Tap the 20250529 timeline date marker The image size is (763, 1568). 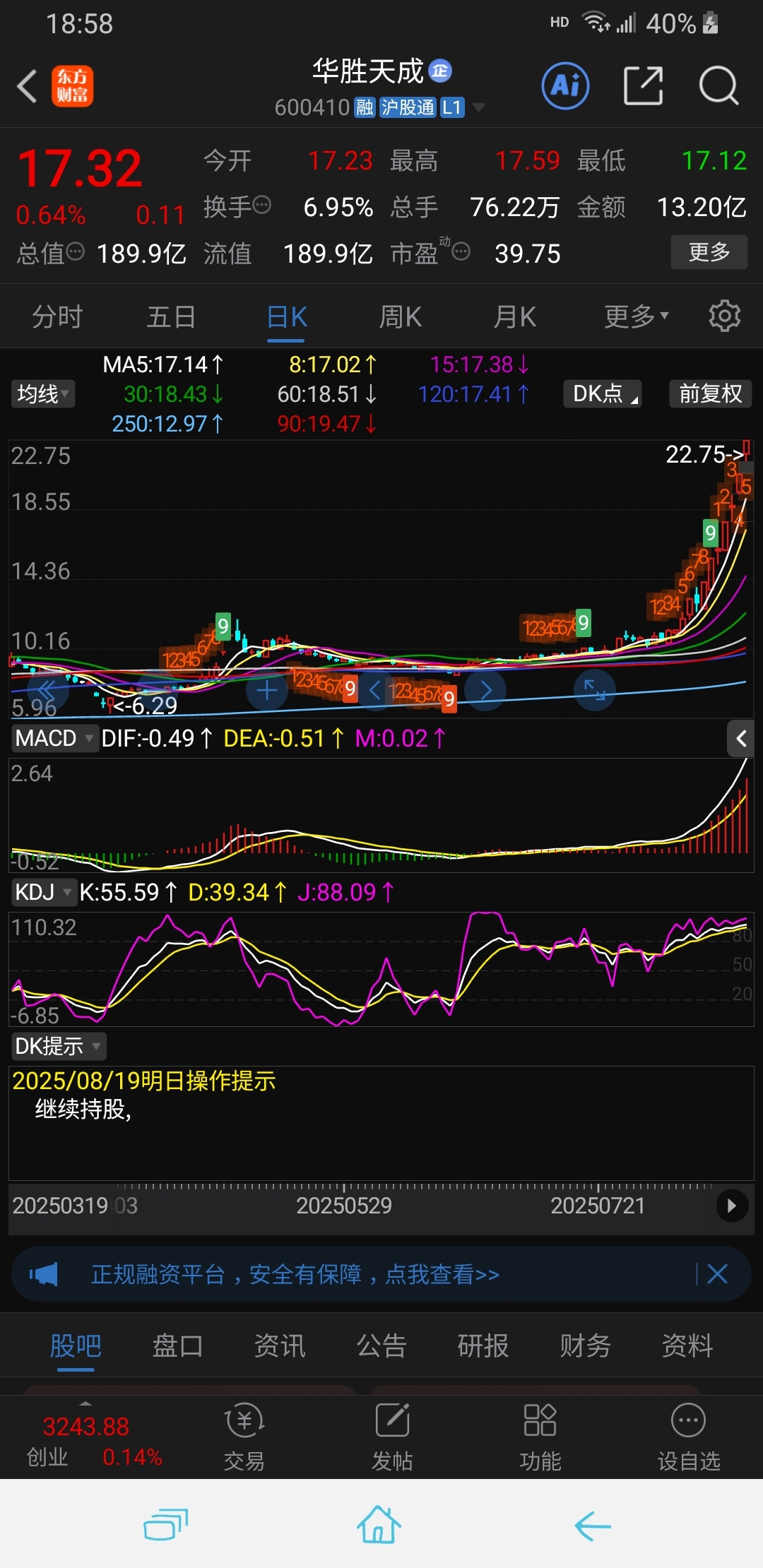click(x=343, y=1205)
